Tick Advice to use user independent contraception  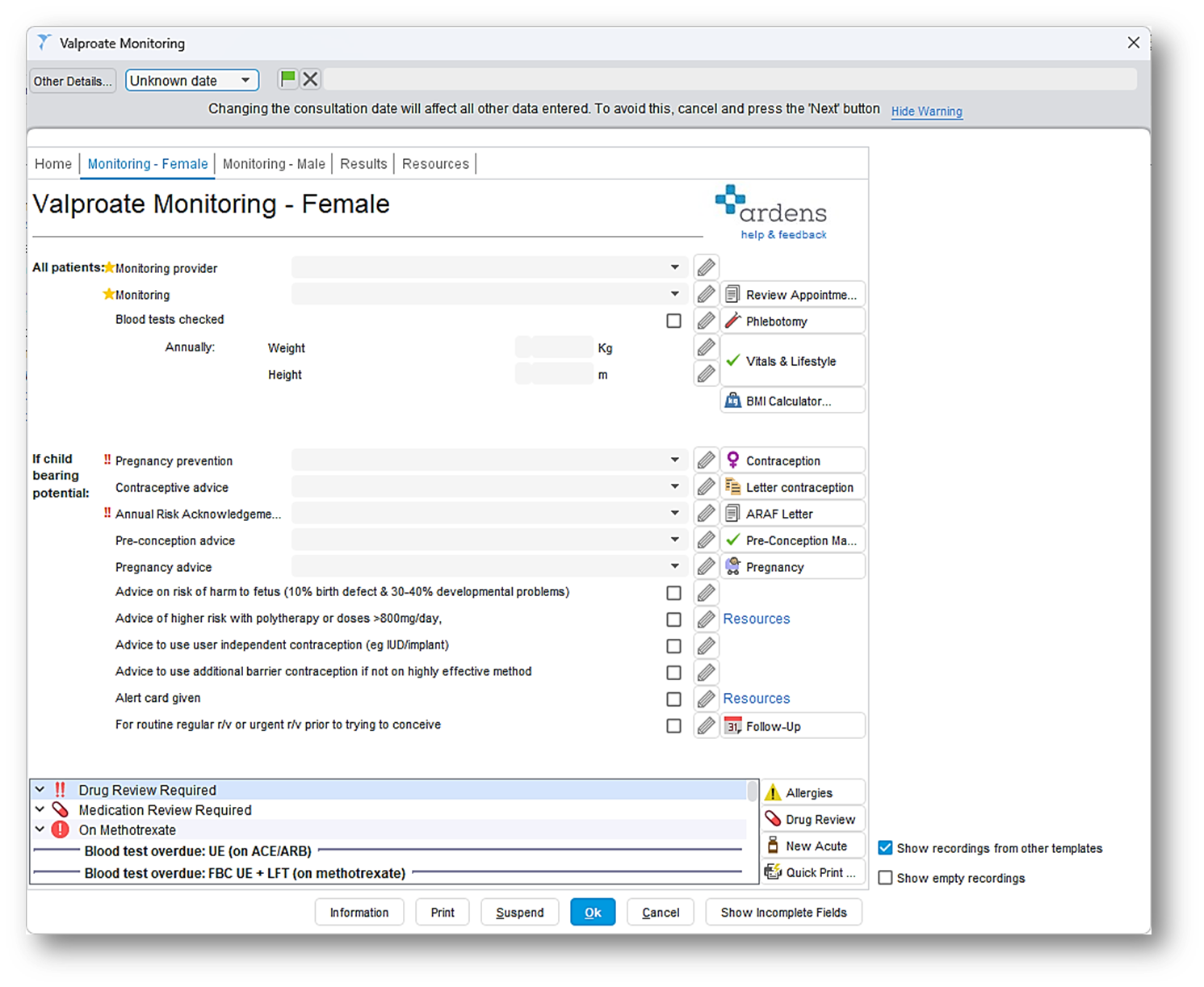[673, 646]
